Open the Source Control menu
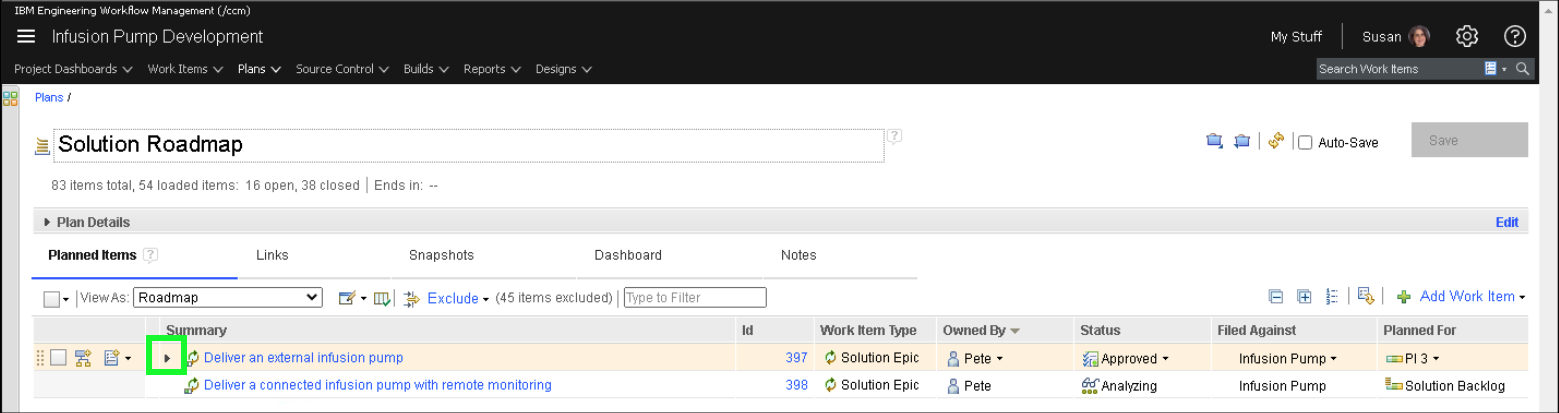Image resolution: width=1559 pixels, height=413 pixels. point(341,69)
